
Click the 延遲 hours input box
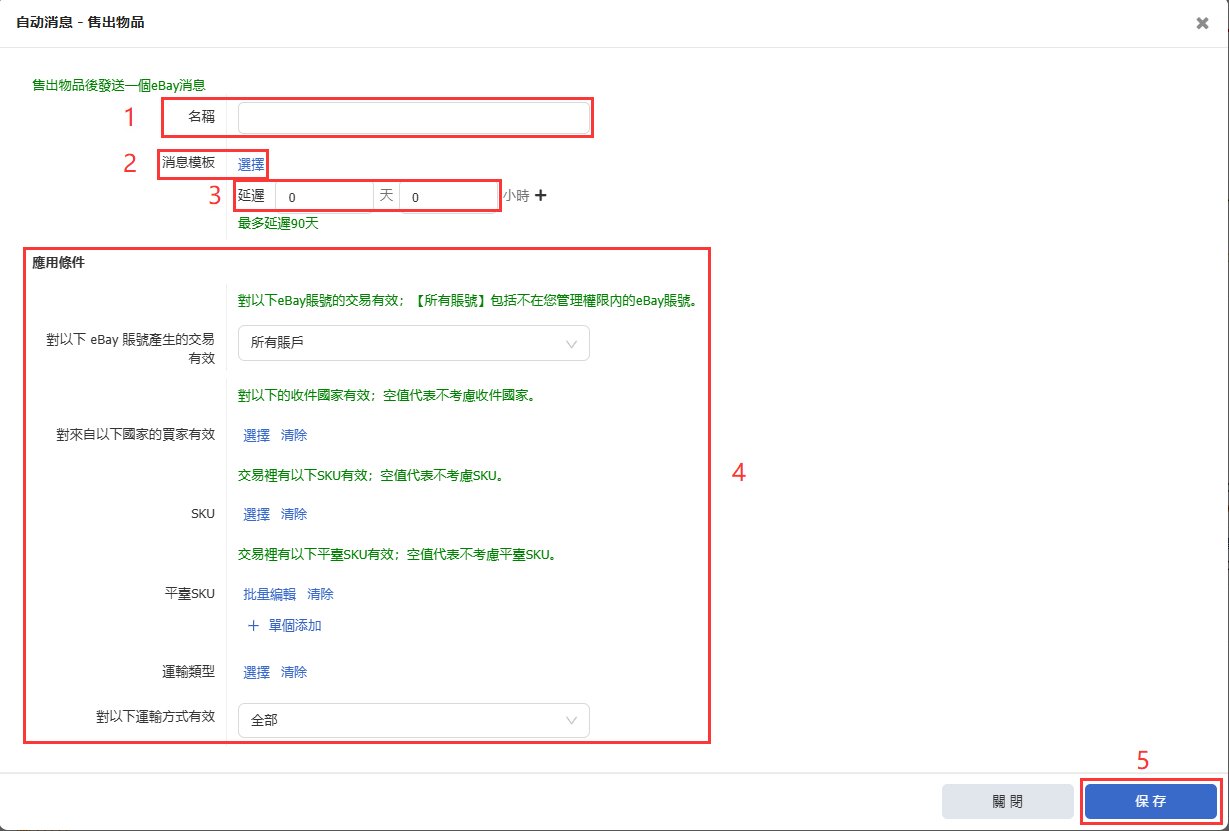click(447, 197)
